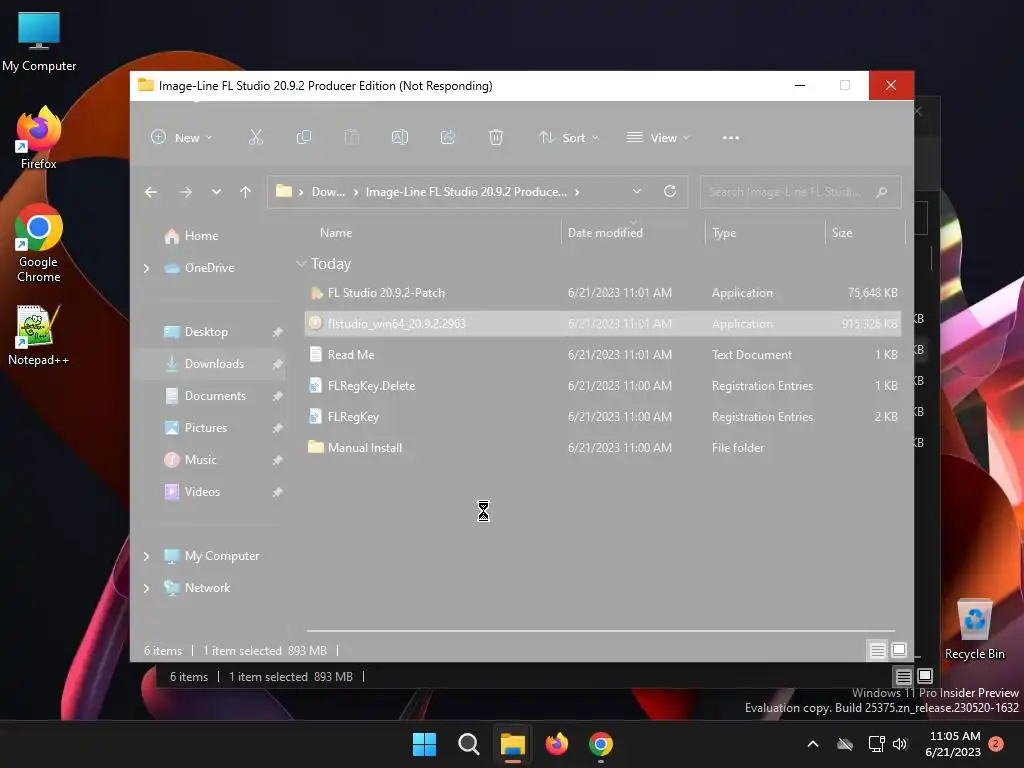Screen dimensions: 1024x768
Task: Click the Date modified column header
Action: coord(605,232)
